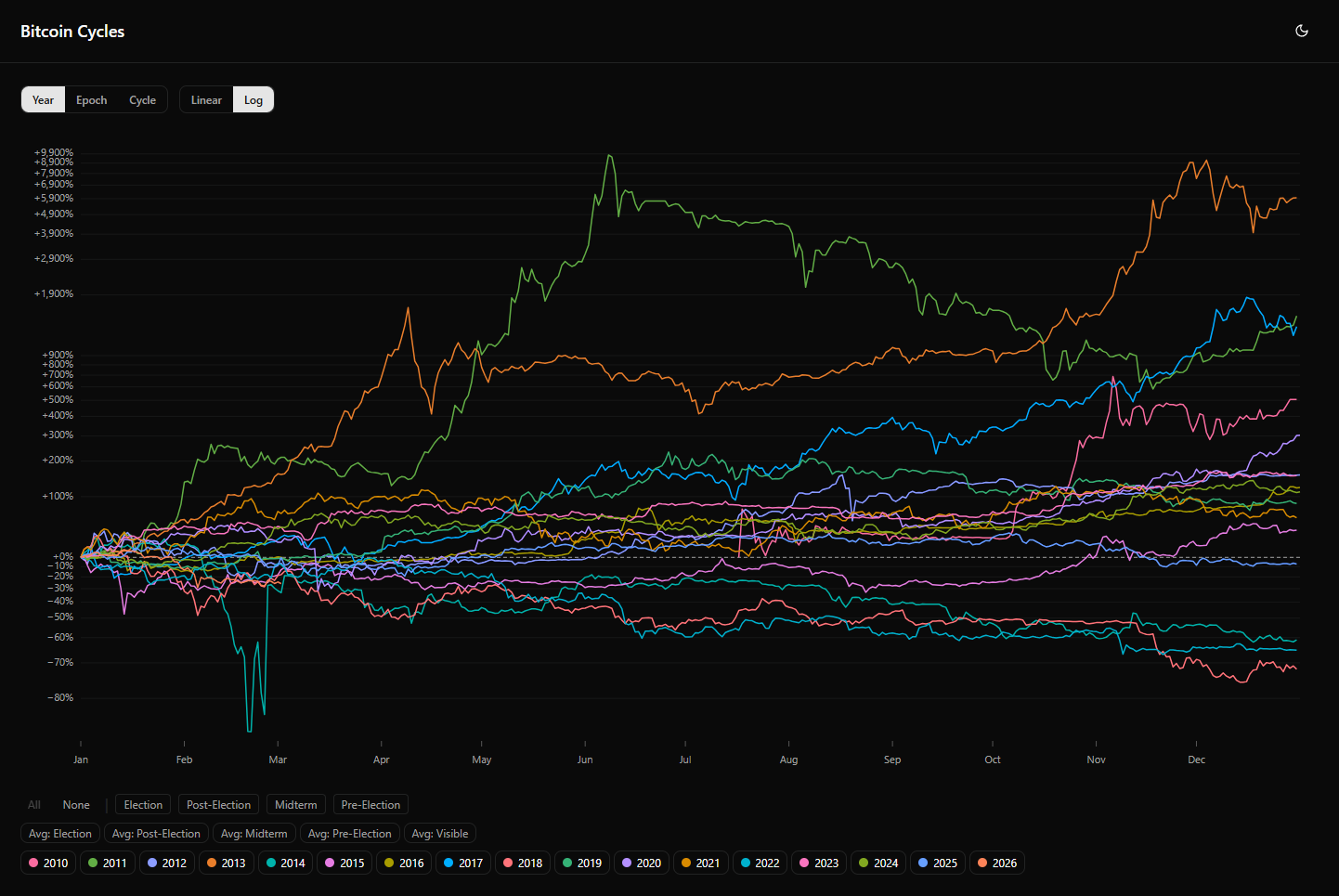This screenshot has width=1339, height=896.
Task: Filter by Election years
Action: (143, 805)
